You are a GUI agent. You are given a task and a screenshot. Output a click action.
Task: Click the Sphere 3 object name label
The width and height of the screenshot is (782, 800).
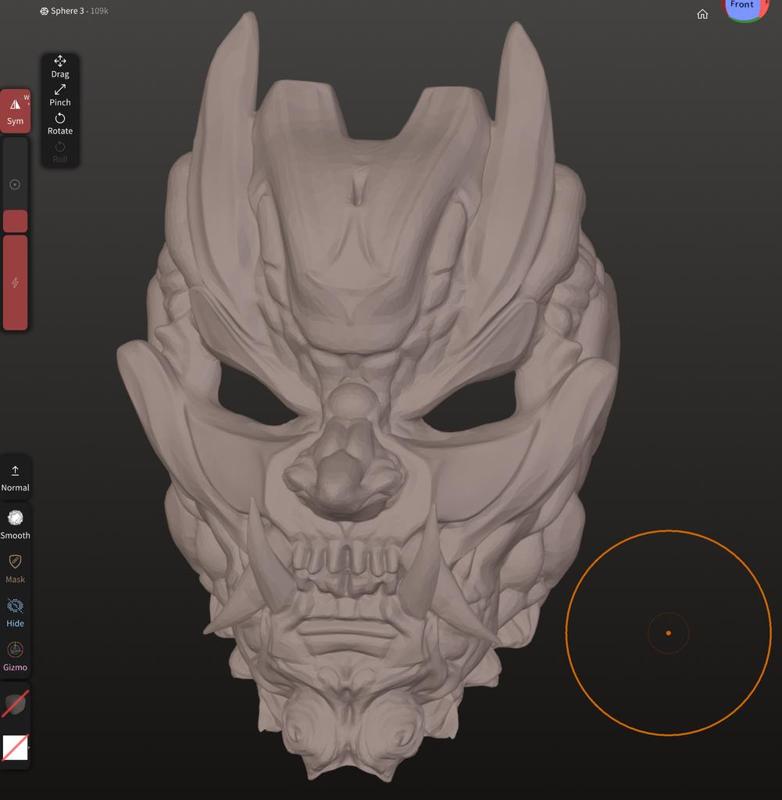(x=67, y=11)
